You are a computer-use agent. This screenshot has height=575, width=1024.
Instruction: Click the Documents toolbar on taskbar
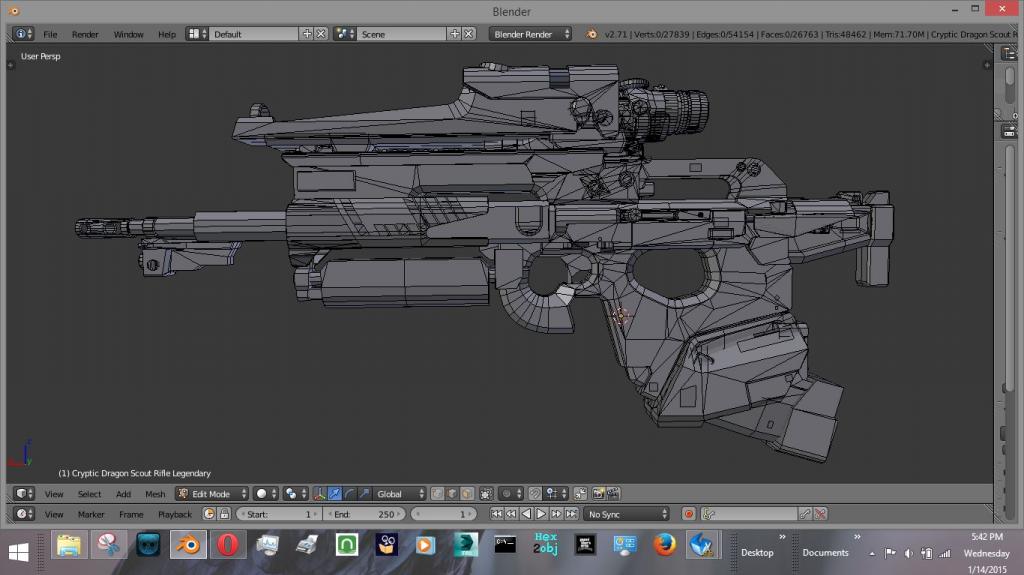click(825, 552)
